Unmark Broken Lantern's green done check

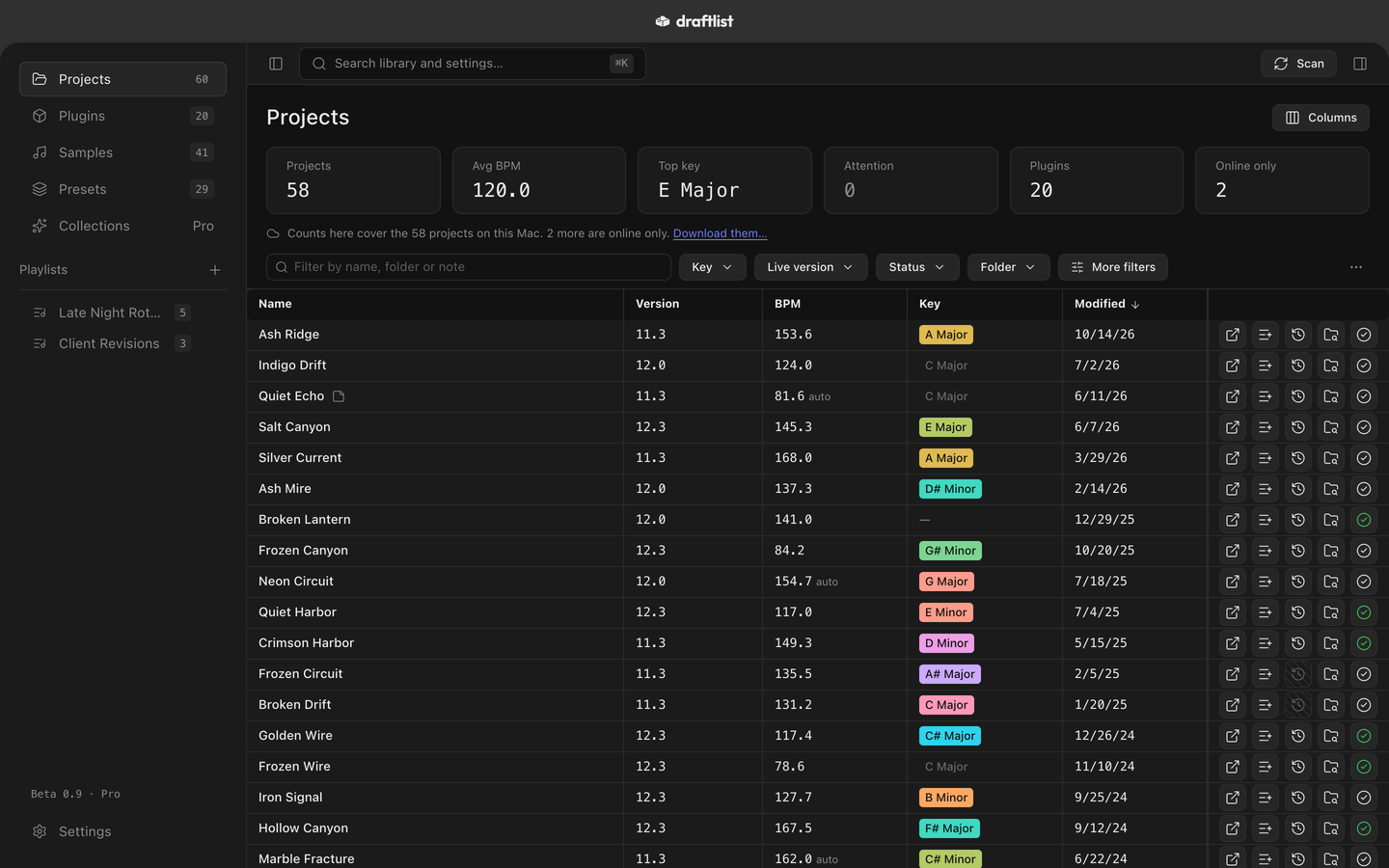pos(1364,520)
